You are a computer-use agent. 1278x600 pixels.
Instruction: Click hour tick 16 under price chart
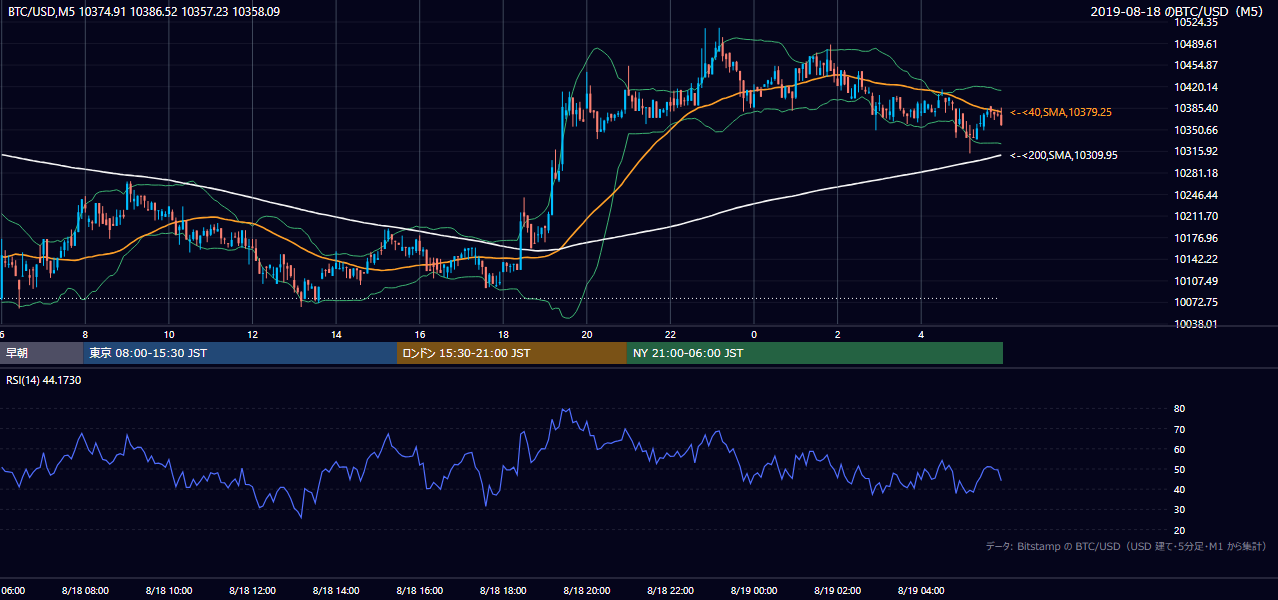(420, 334)
